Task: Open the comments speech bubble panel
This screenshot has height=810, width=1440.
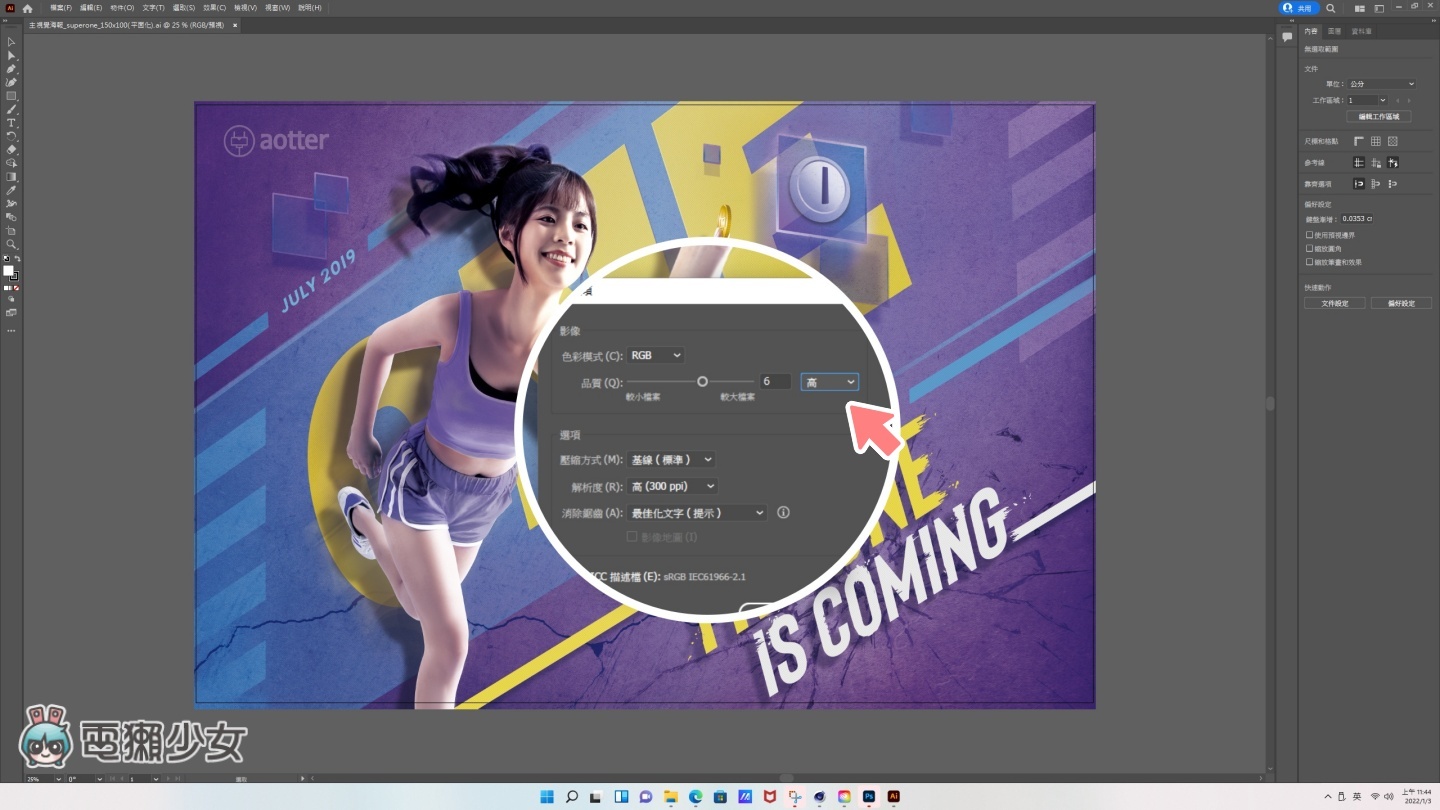Action: pyautogui.click(x=1287, y=37)
